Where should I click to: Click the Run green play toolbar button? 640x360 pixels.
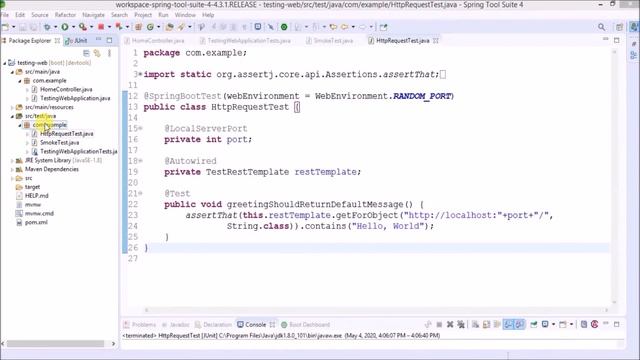[65, 27]
